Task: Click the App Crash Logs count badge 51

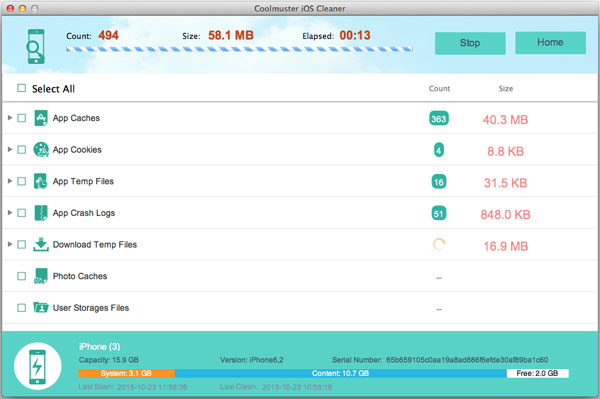Action: 439,213
